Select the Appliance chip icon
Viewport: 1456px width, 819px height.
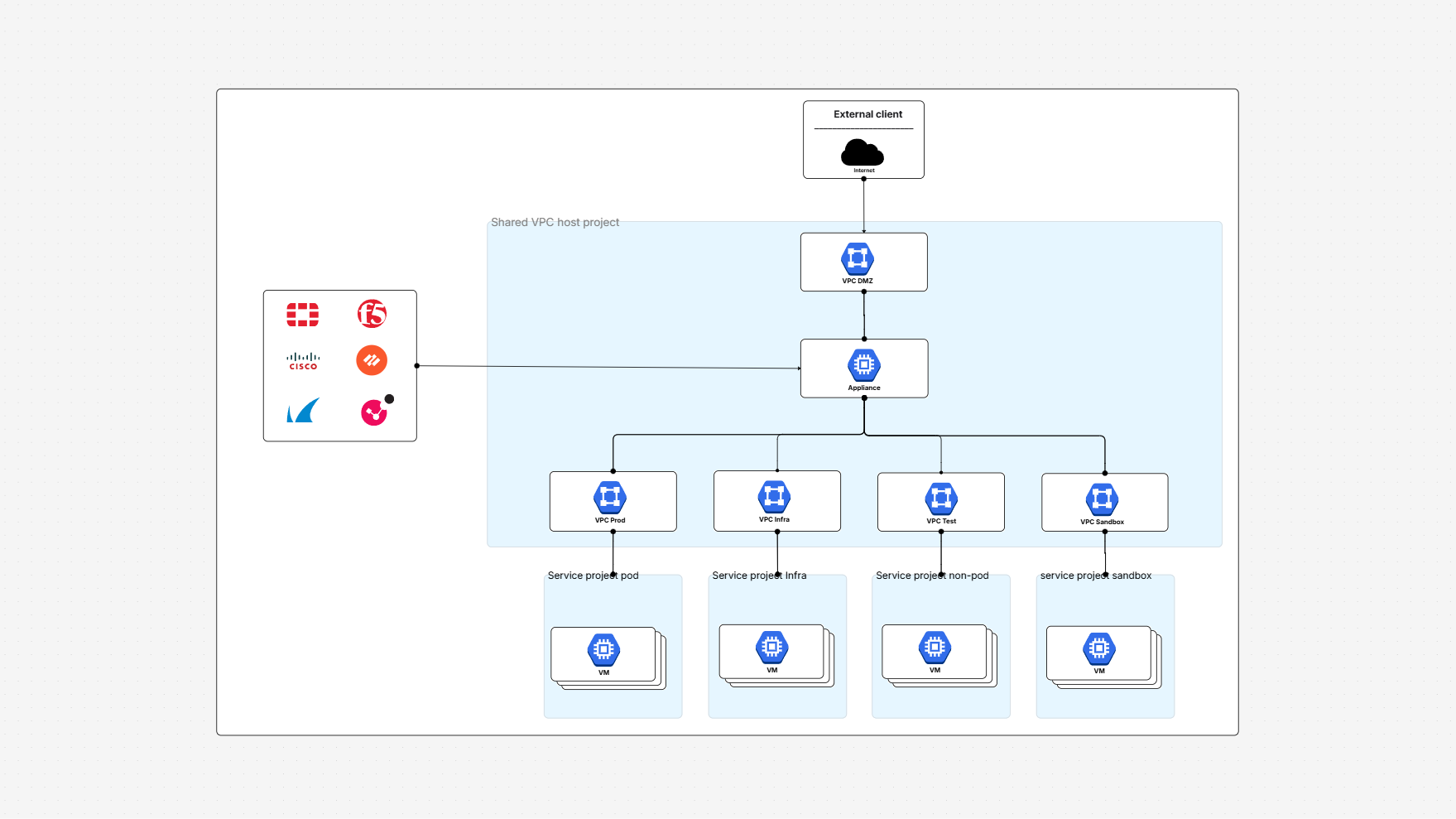click(863, 364)
